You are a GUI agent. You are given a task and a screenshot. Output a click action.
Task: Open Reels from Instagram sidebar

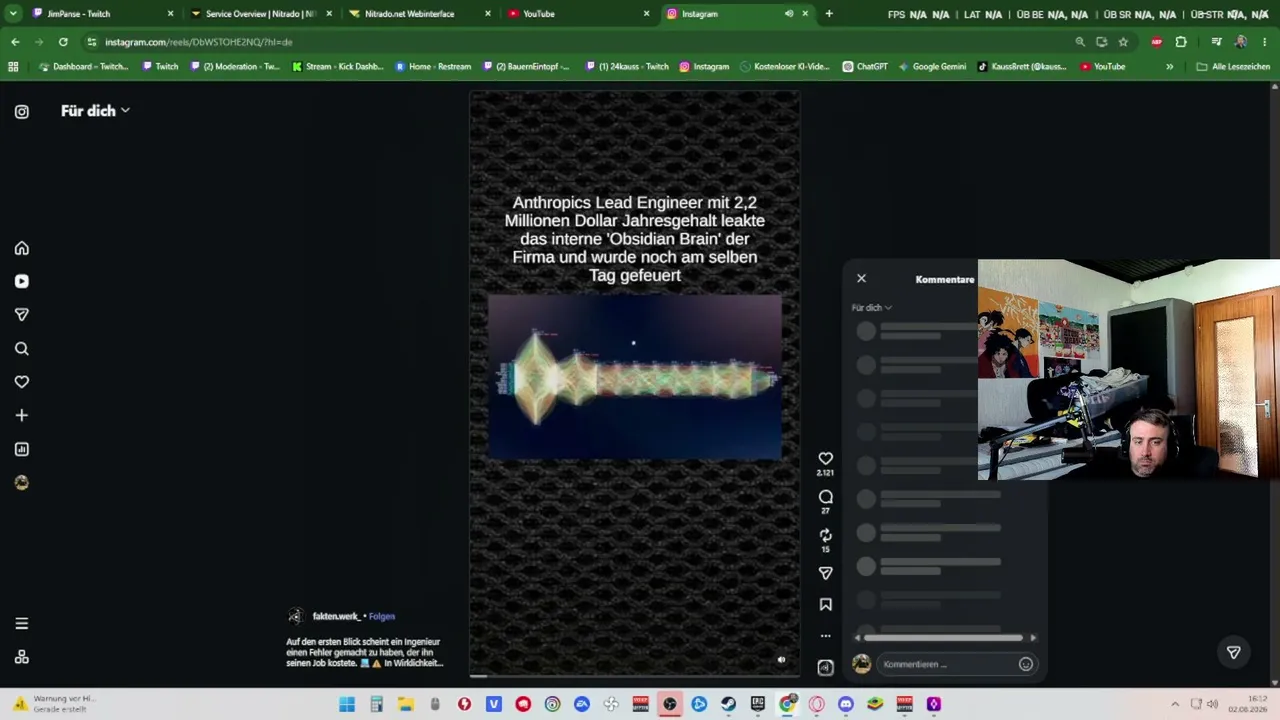[x=22, y=281]
